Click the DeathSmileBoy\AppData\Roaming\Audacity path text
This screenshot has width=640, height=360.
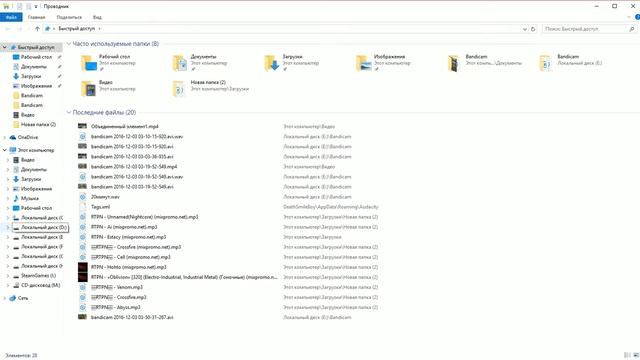pyautogui.click(x=331, y=207)
